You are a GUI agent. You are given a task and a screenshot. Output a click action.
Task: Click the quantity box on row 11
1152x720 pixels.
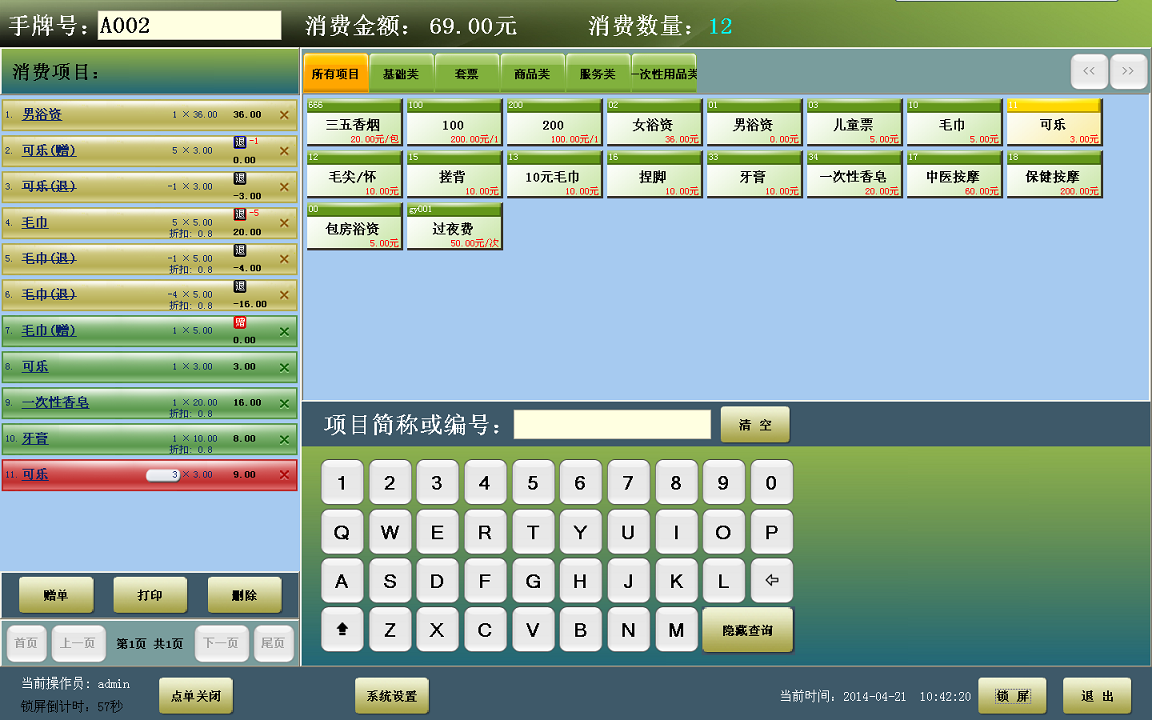click(163, 475)
